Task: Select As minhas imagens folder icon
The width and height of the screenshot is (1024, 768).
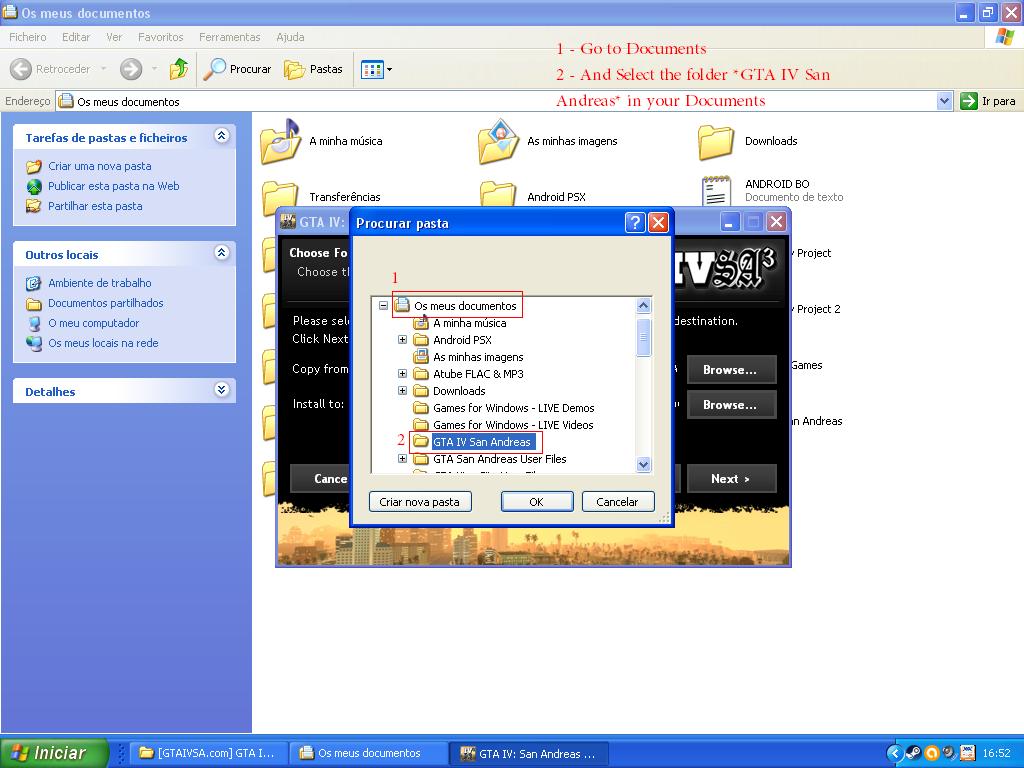Action: (498, 141)
